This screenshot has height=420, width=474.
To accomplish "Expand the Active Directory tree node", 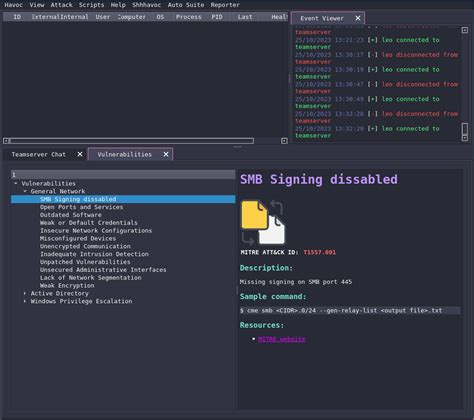I will 25,293.
